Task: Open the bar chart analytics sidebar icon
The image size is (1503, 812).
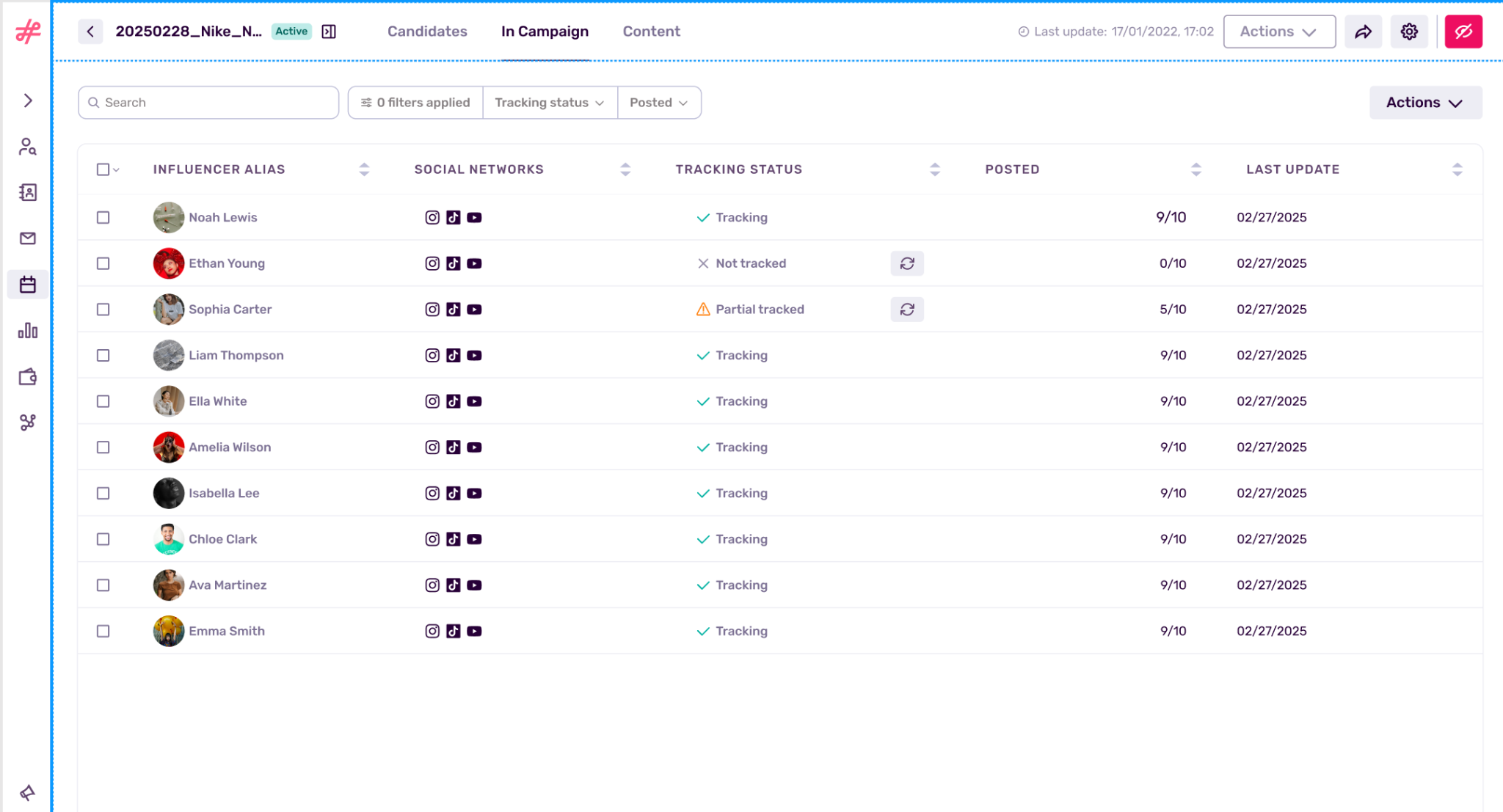Action: (x=28, y=331)
